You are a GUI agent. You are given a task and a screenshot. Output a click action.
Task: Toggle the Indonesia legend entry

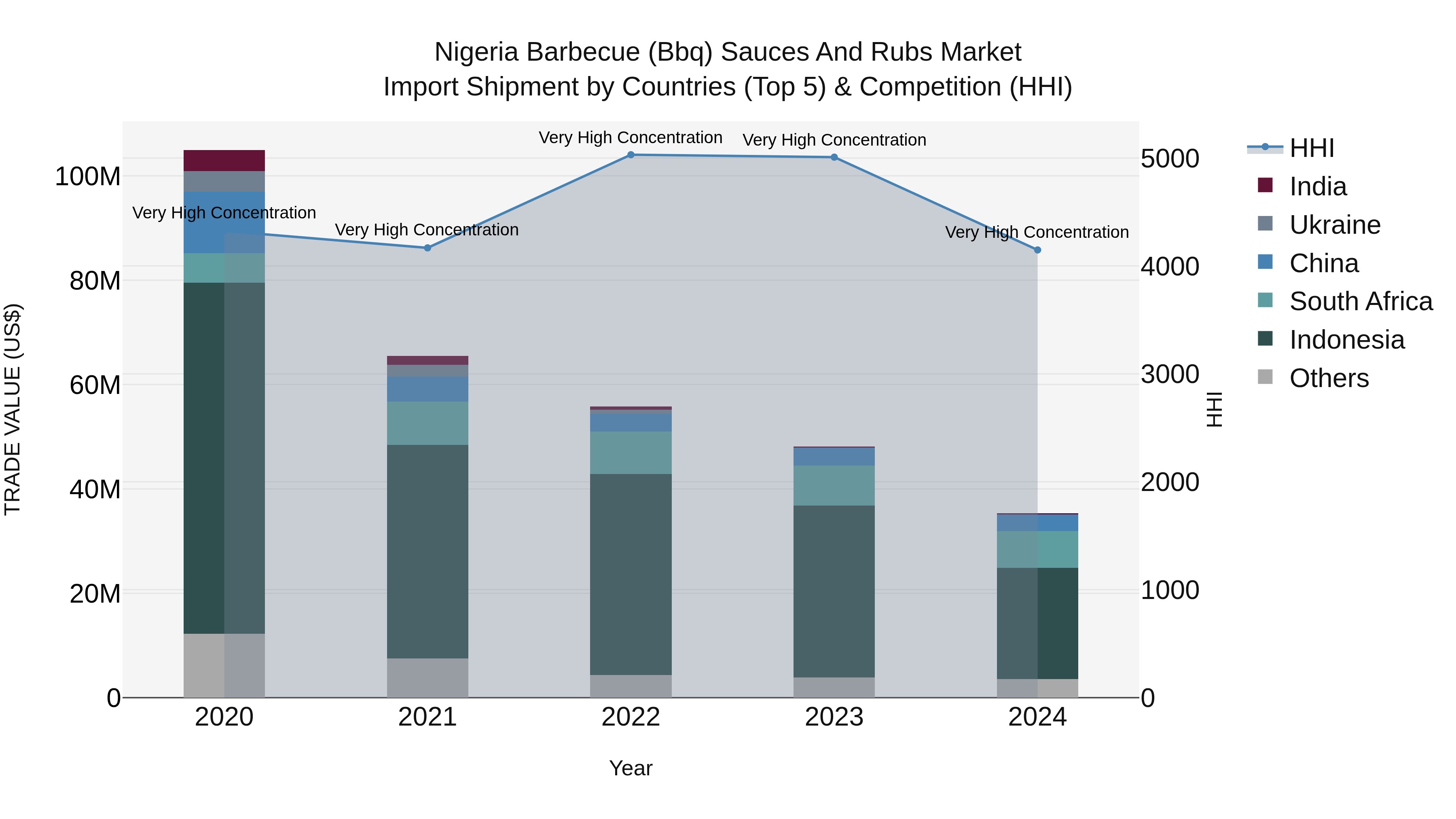(x=1331, y=340)
